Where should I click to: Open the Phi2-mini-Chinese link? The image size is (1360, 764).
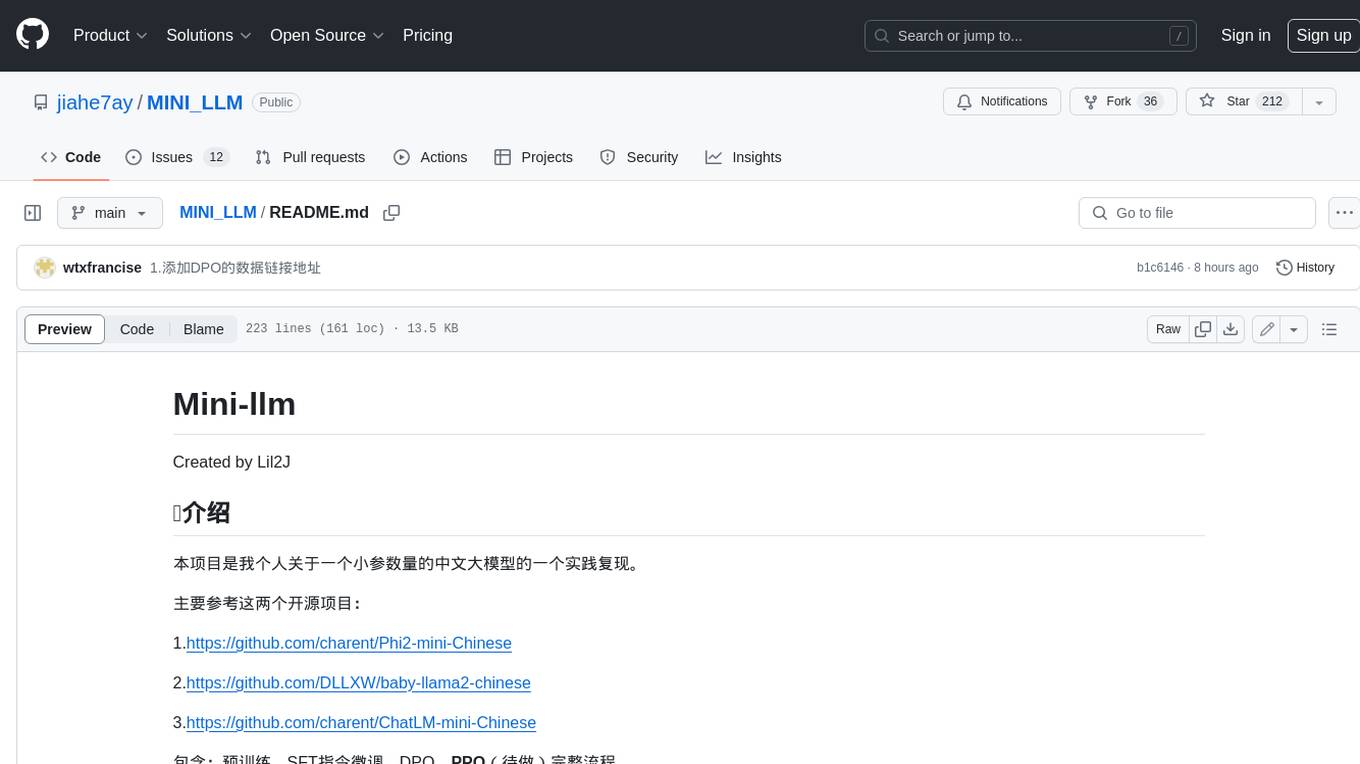tap(349, 643)
